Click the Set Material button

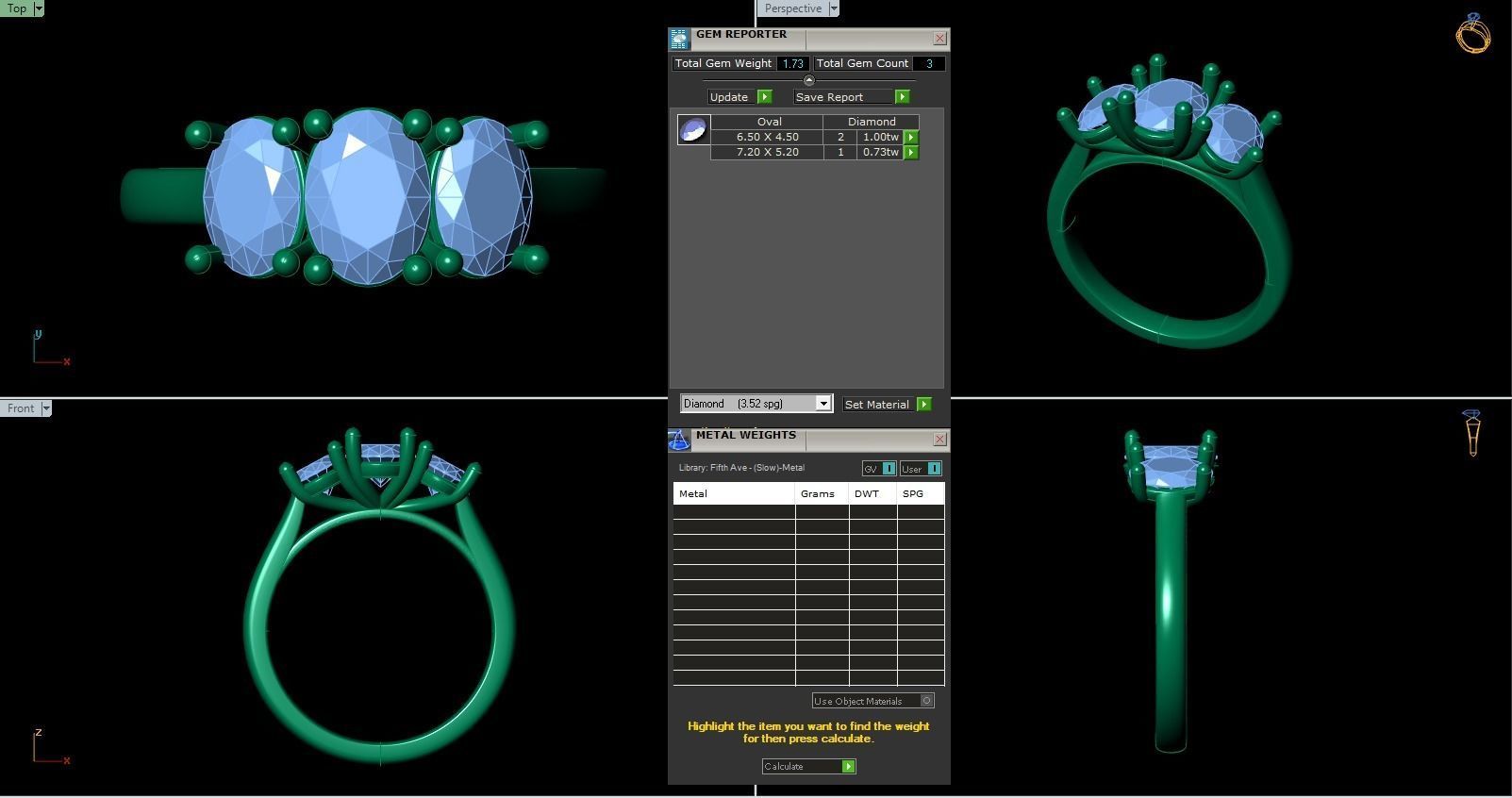tap(888, 404)
